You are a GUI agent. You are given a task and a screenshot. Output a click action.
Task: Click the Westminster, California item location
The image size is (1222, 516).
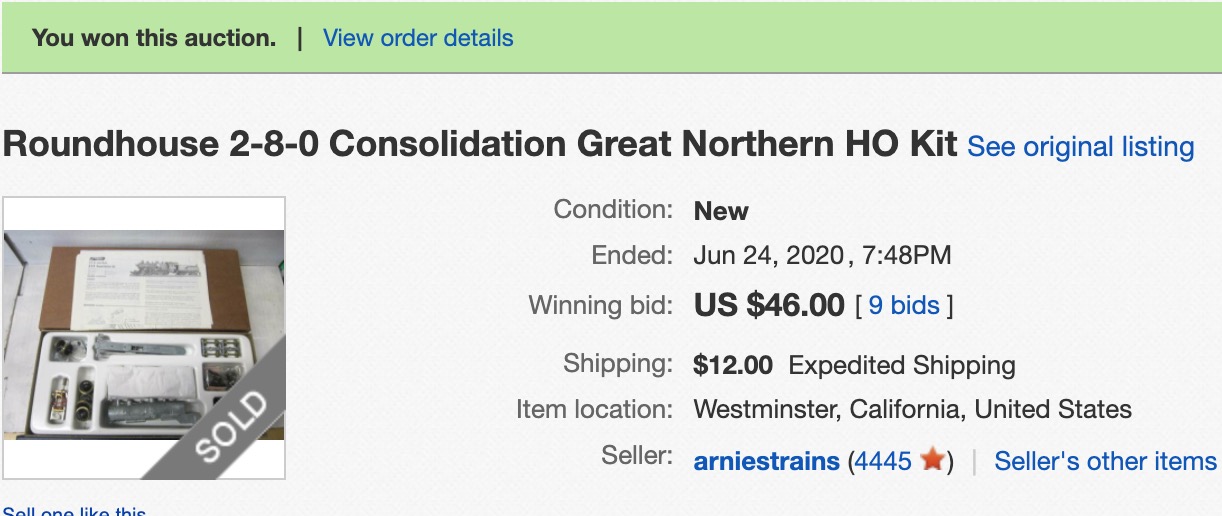[913, 409]
